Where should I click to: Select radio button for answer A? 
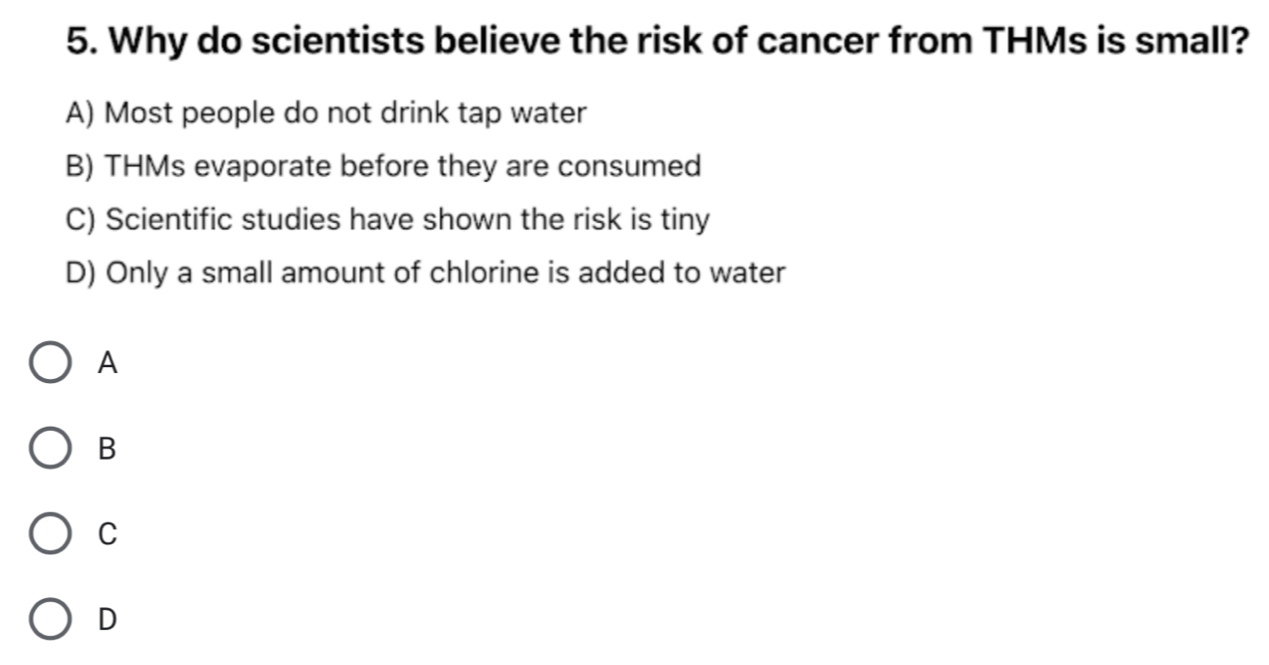(50, 365)
